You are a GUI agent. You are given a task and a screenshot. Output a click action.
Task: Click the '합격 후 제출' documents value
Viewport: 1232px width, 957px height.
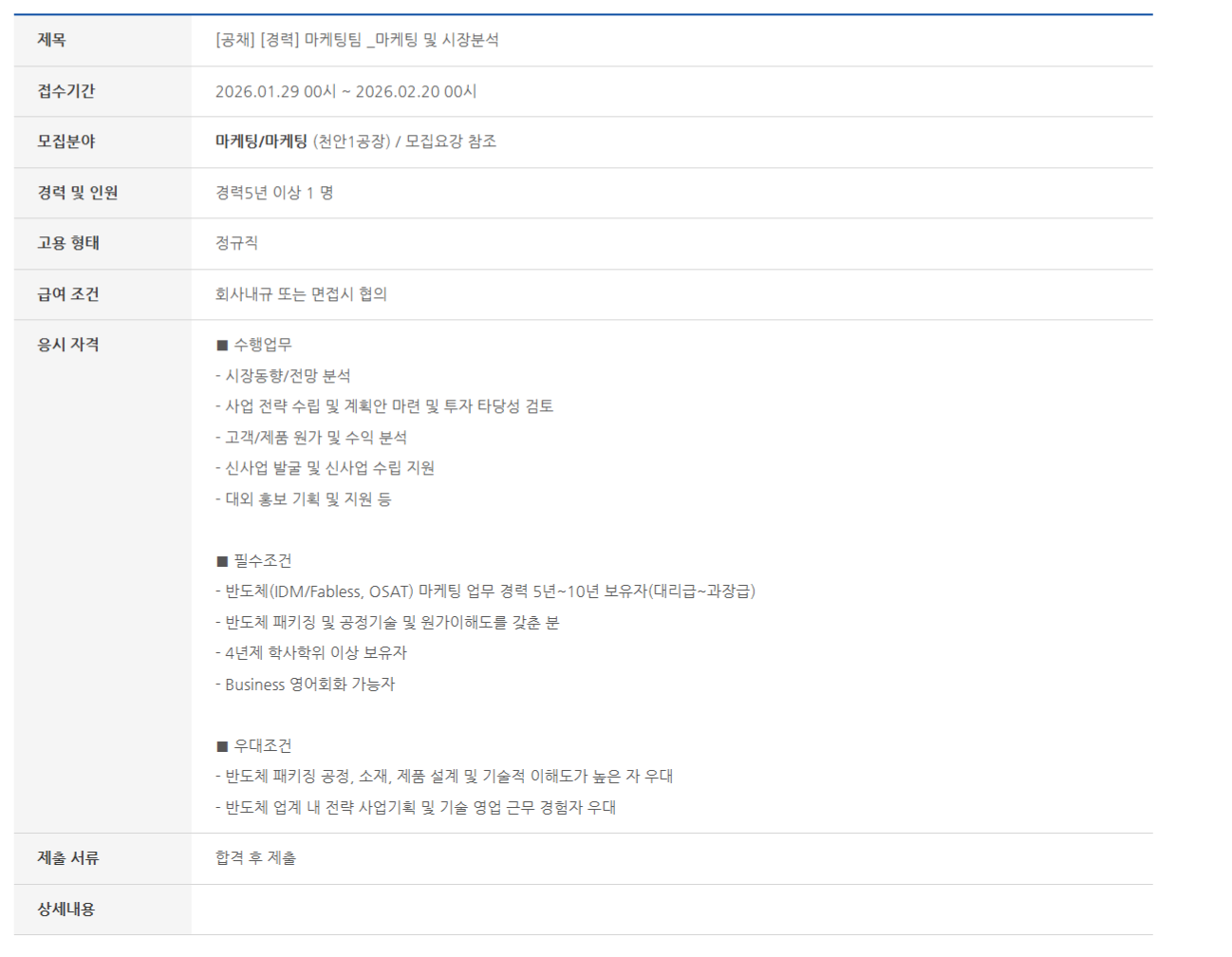[255, 858]
